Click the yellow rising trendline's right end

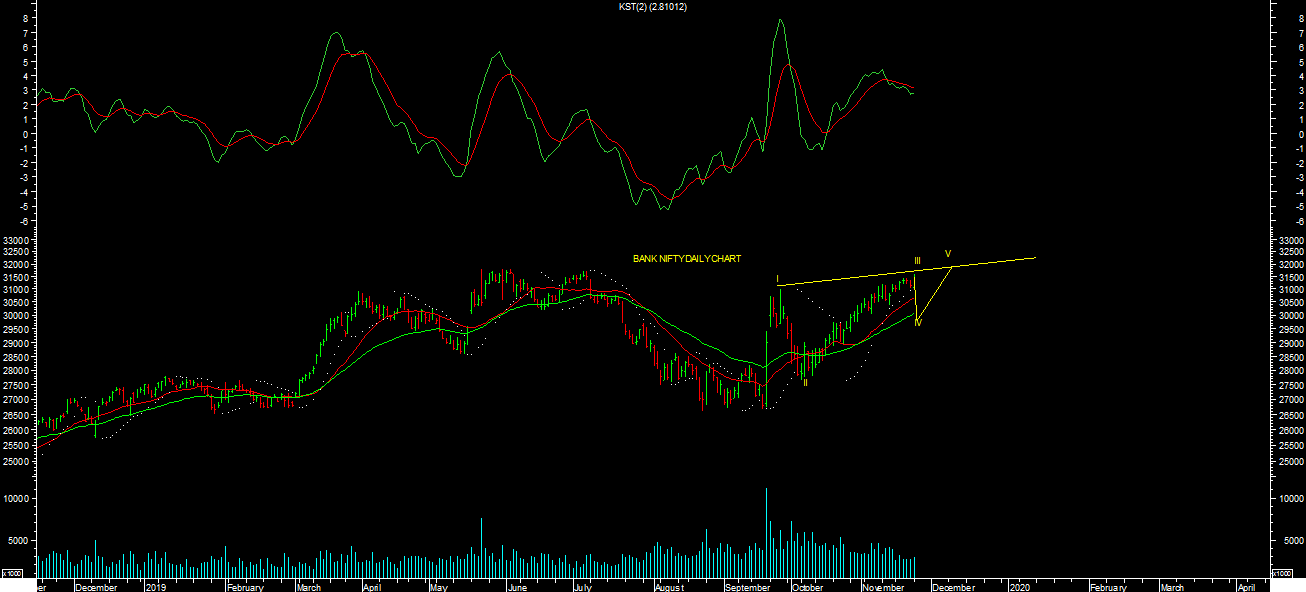click(x=1033, y=258)
